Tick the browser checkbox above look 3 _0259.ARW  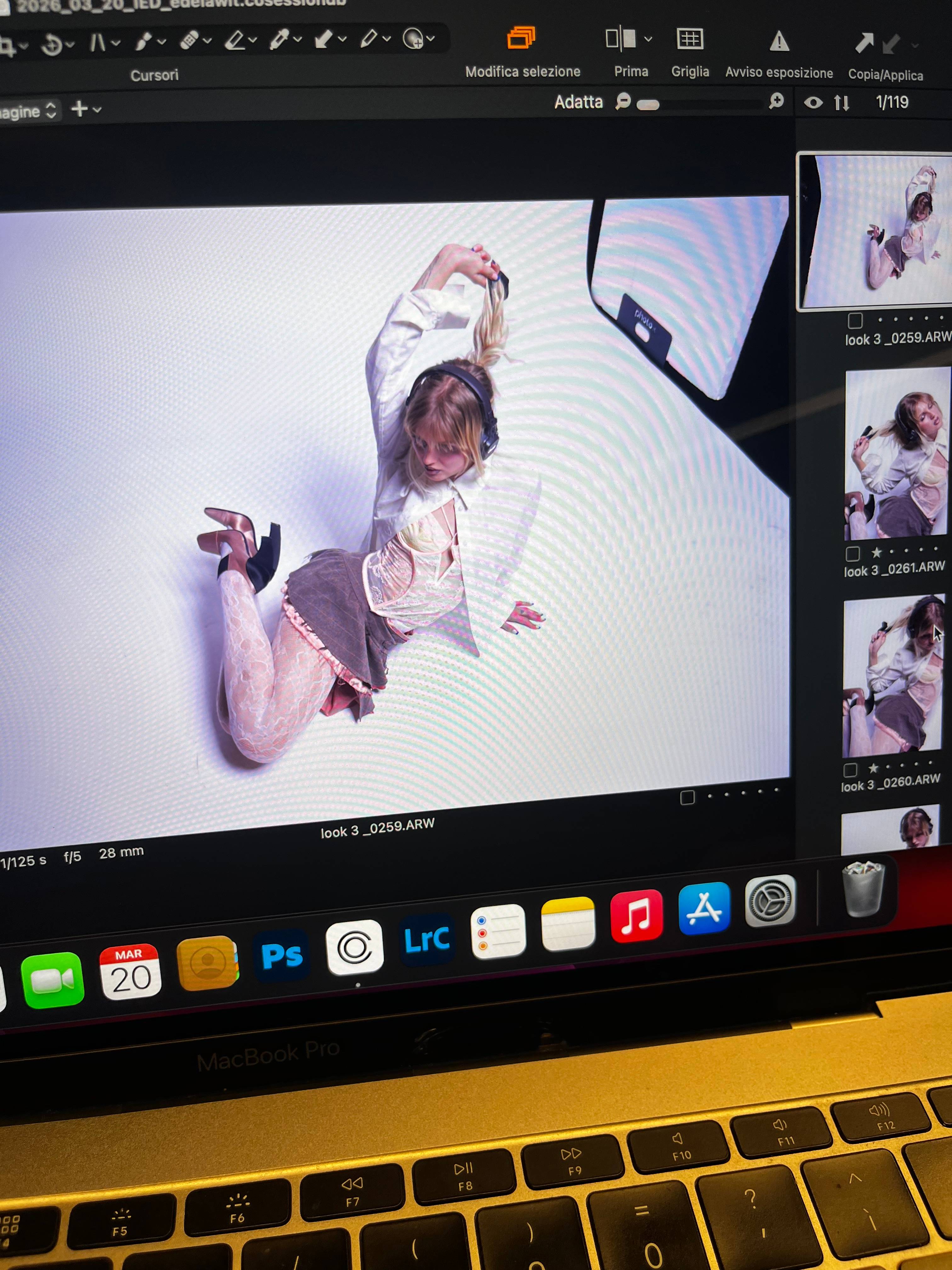point(855,320)
